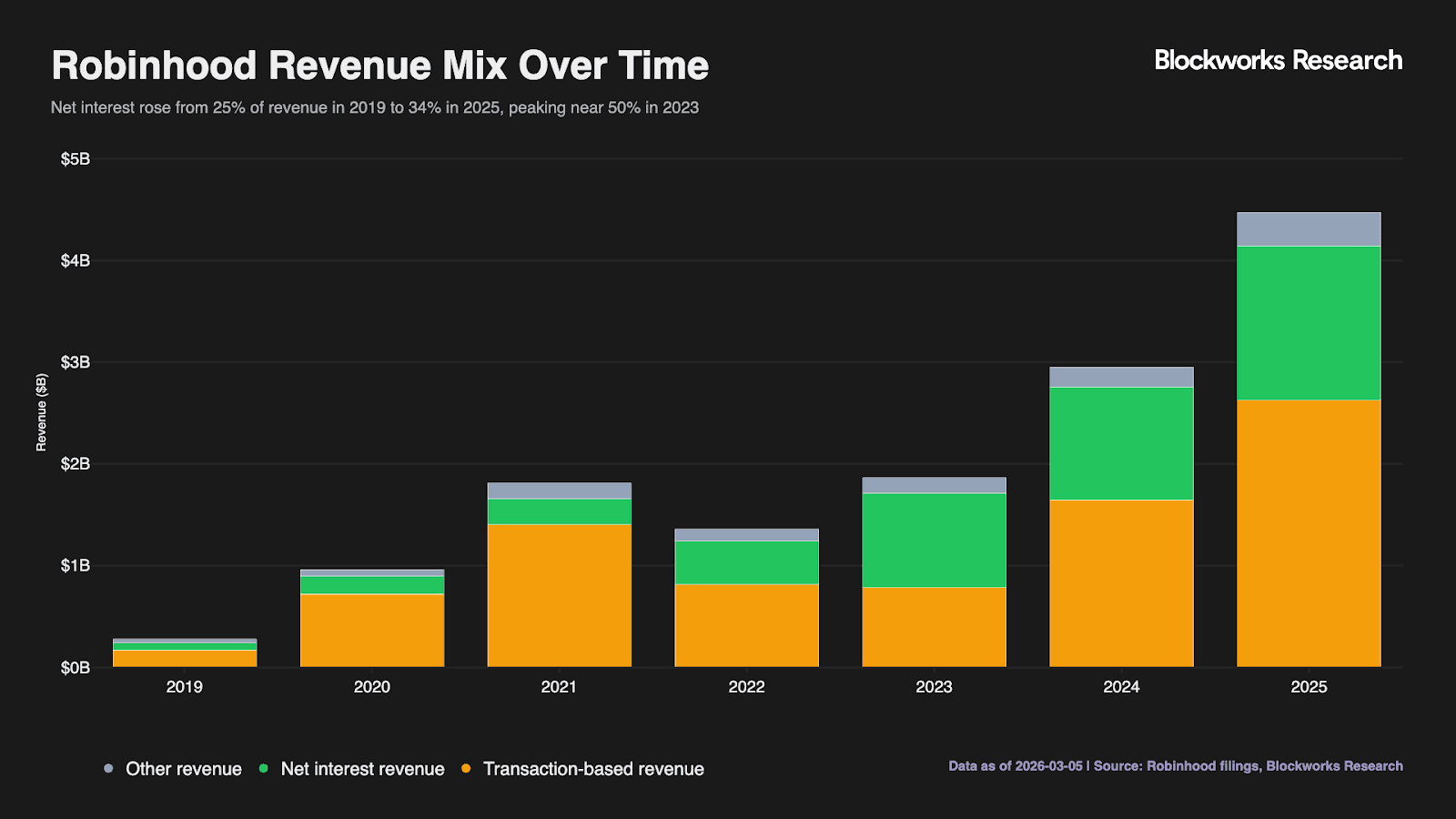Viewport: 1456px width, 819px height.
Task: Select the 2025 green net interest segment
Action: (x=1309, y=323)
